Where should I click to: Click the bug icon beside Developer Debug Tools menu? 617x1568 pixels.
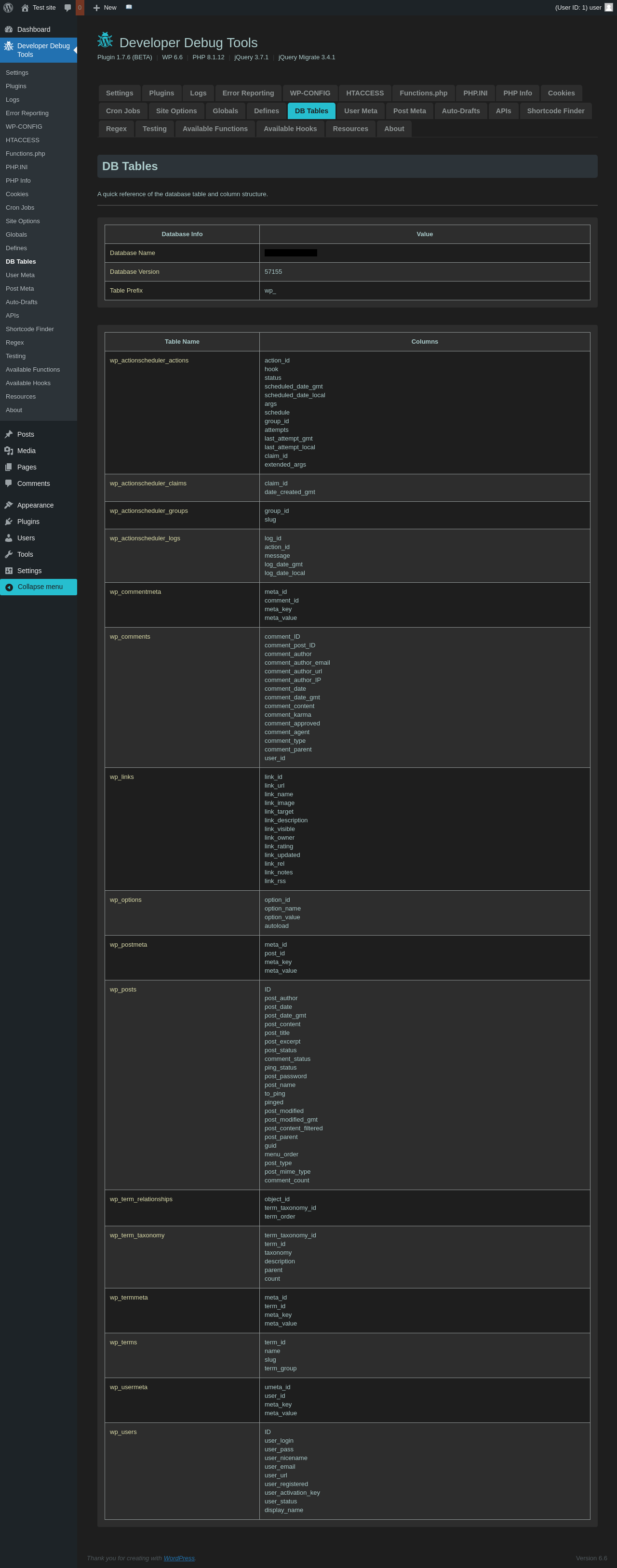9,46
